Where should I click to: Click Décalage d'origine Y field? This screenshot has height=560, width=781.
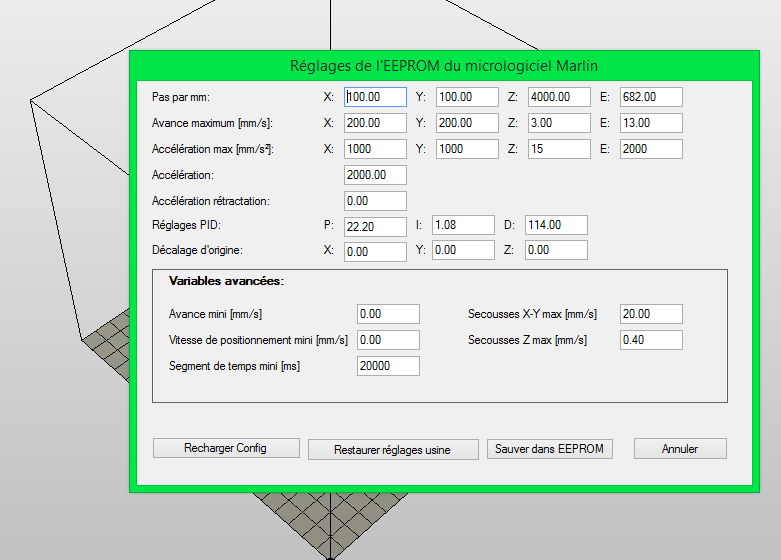click(463, 250)
